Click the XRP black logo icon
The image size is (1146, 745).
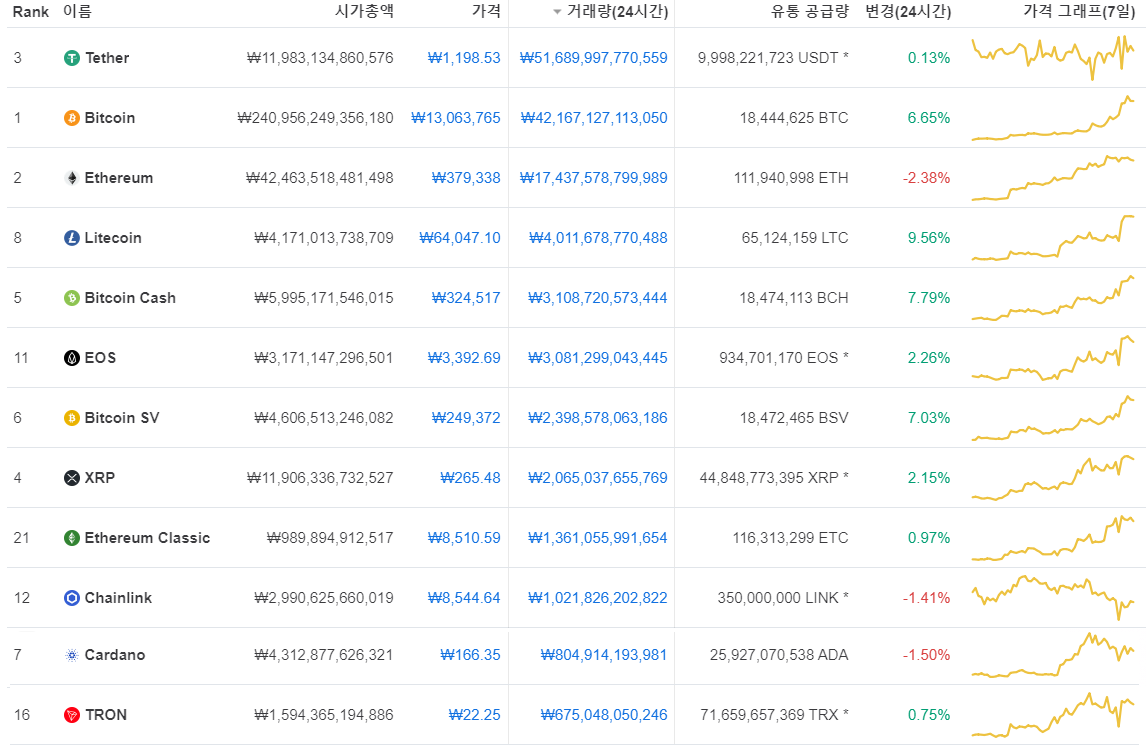pos(72,477)
